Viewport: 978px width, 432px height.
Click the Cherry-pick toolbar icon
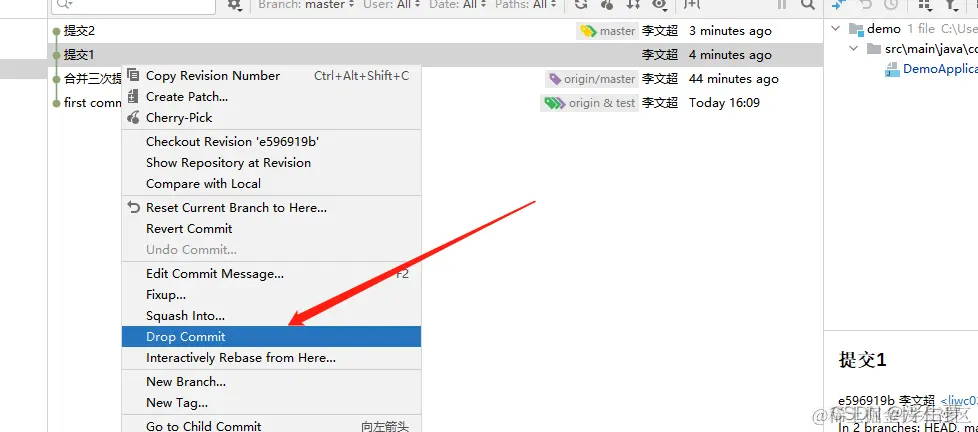click(607, 4)
